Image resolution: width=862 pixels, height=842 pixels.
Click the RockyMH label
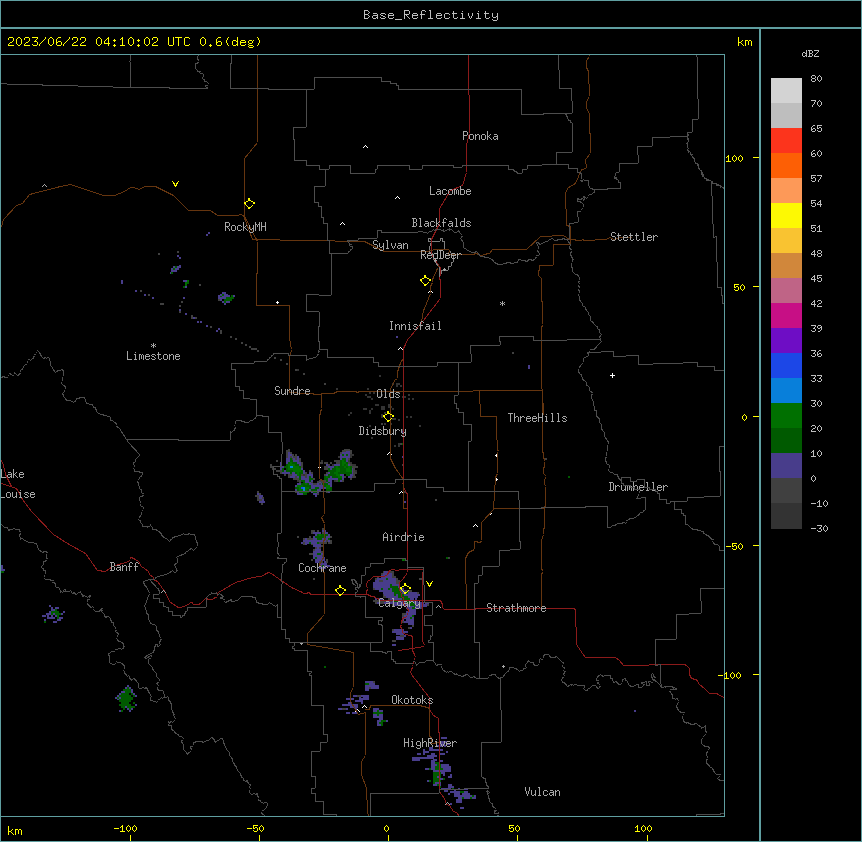pyautogui.click(x=245, y=226)
